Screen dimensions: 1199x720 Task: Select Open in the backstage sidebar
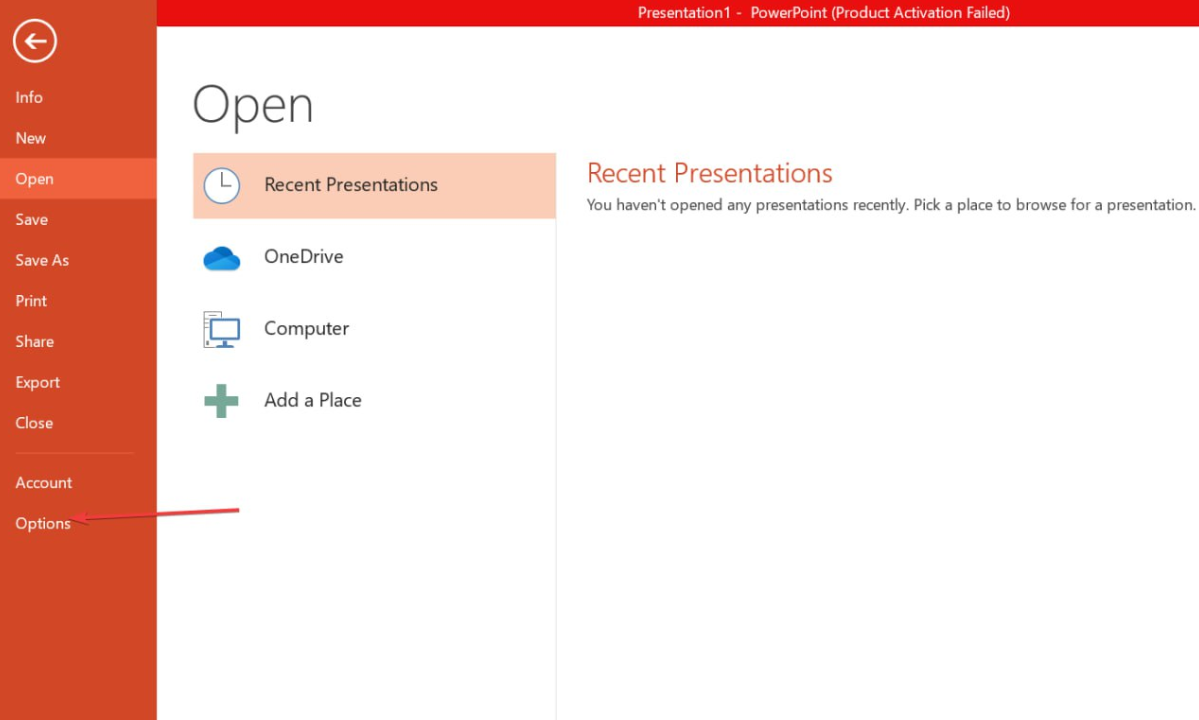coord(78,179)
